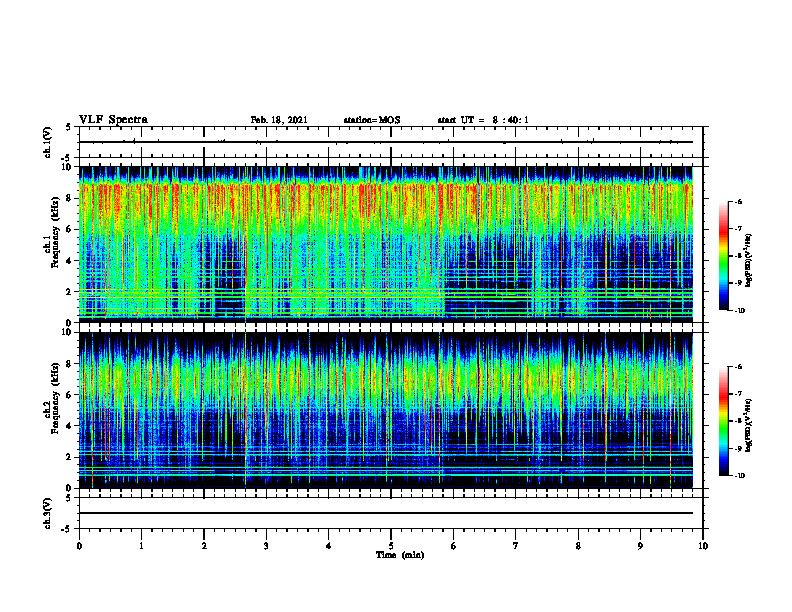
Task: Click the '-6' label on ch.2 color scale
Action: (737, 367)
